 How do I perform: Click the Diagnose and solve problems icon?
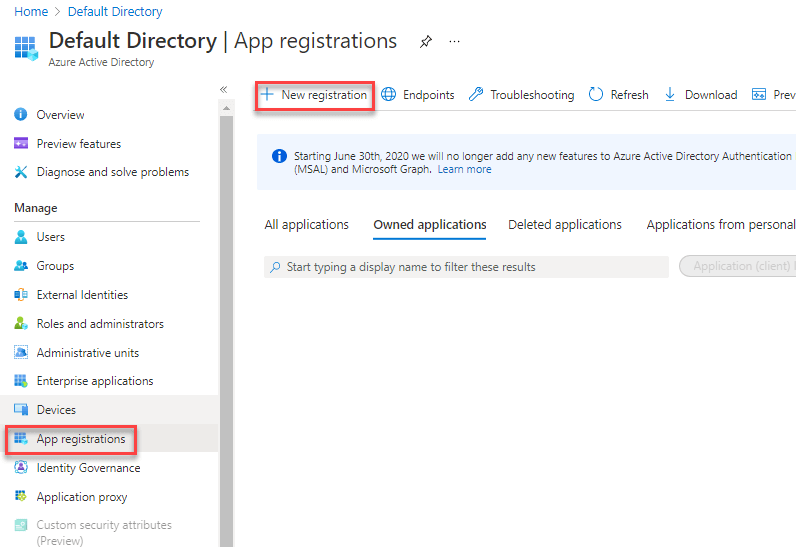(21, 172)
